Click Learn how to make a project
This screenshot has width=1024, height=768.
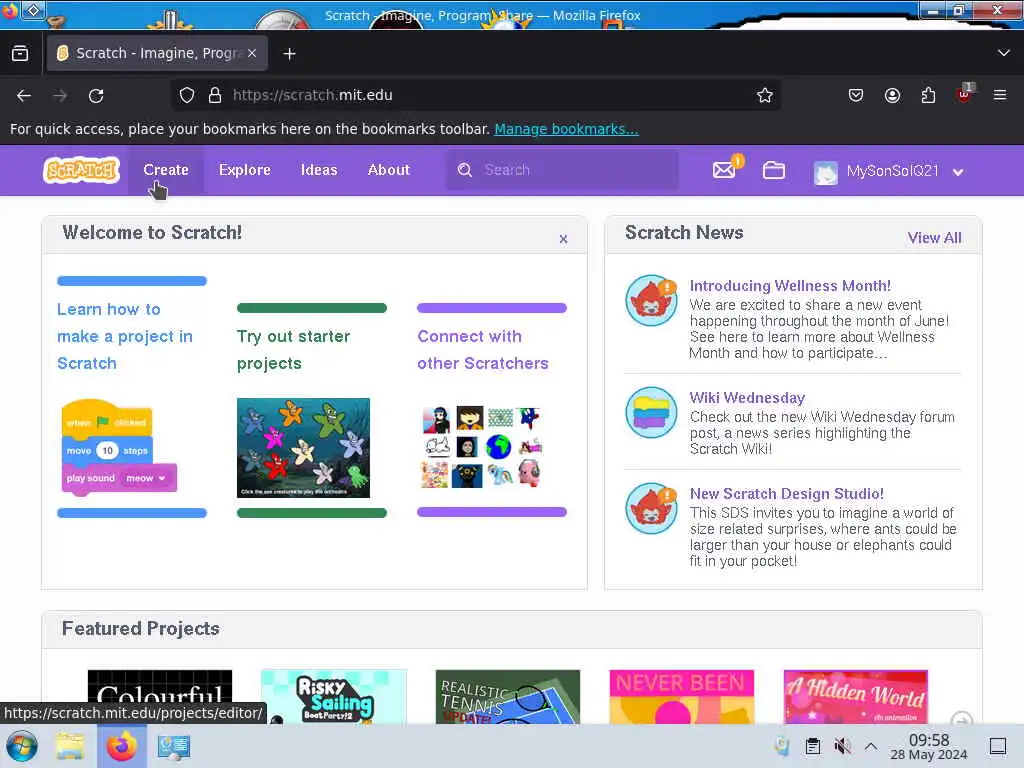[x=125, y=336]
